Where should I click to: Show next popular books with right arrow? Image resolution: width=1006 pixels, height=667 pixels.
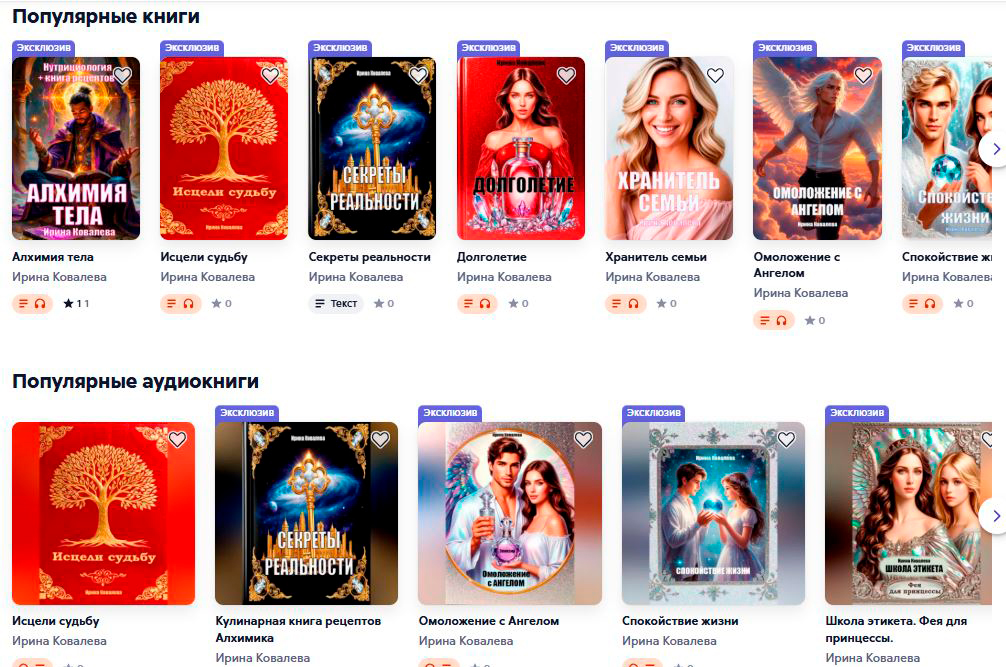994,149
